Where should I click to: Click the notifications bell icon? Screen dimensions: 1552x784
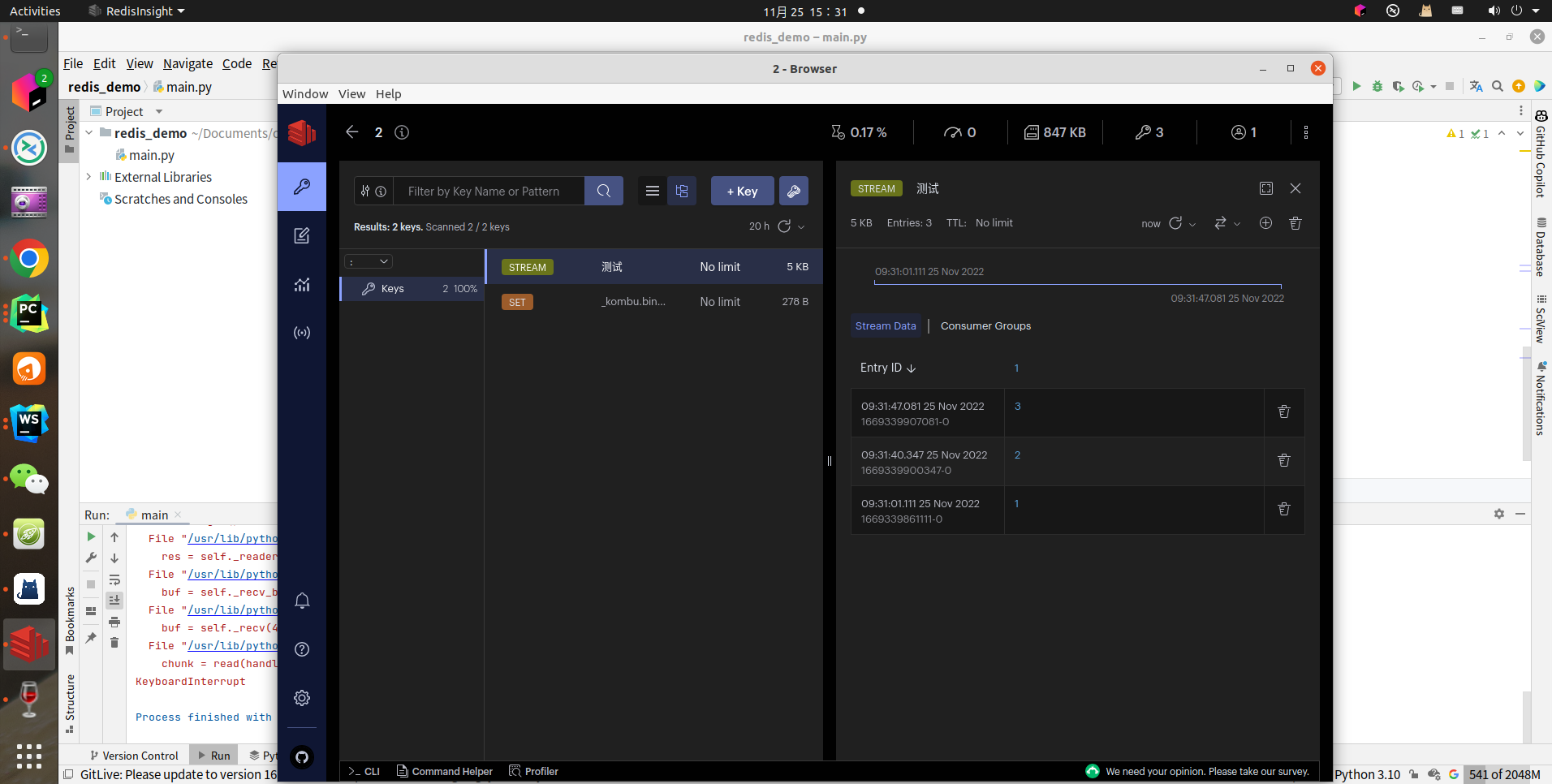point(302,601)
